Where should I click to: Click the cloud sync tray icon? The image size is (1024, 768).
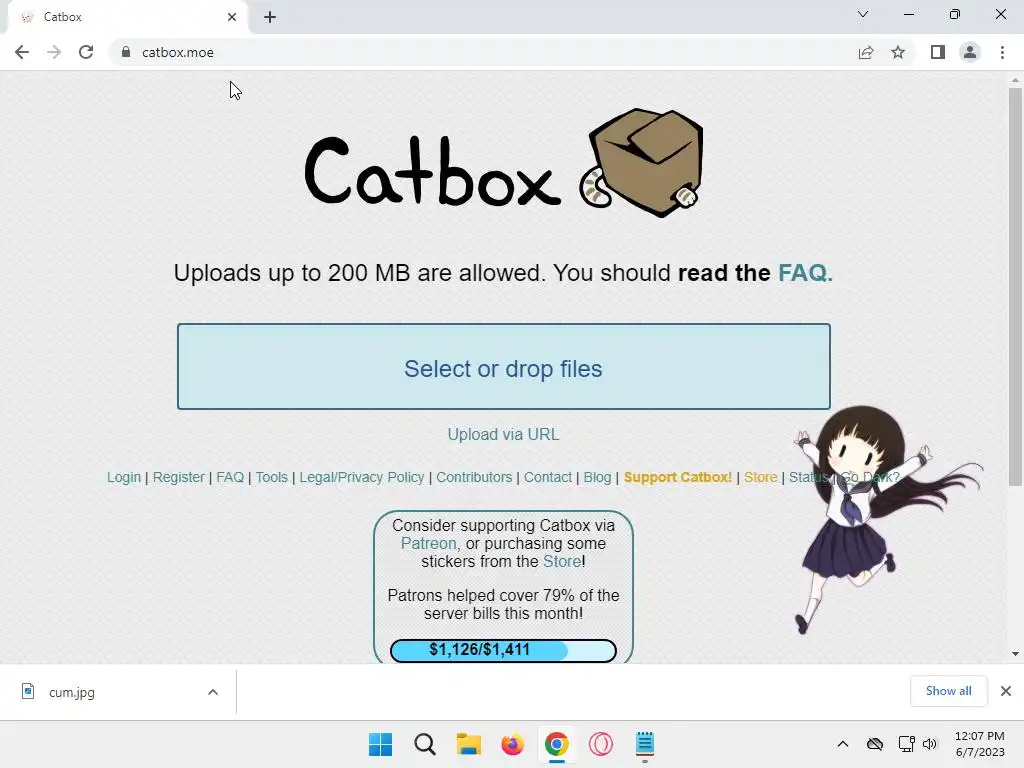point(875,744)
